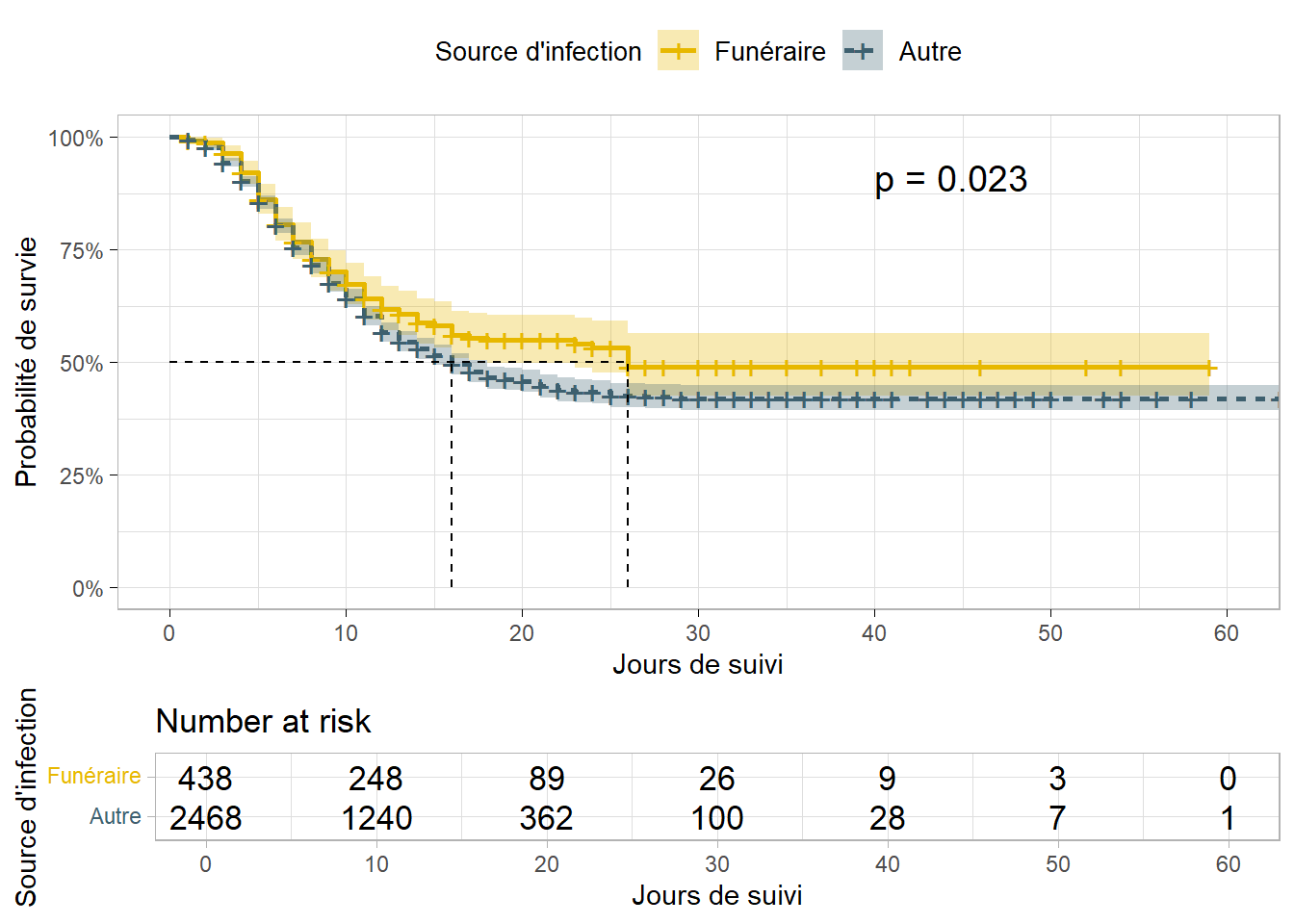Click the 100 Autre count at day 30
Image resolution: width=1294 pixels, height=924 pixels.
coord(716,818)
